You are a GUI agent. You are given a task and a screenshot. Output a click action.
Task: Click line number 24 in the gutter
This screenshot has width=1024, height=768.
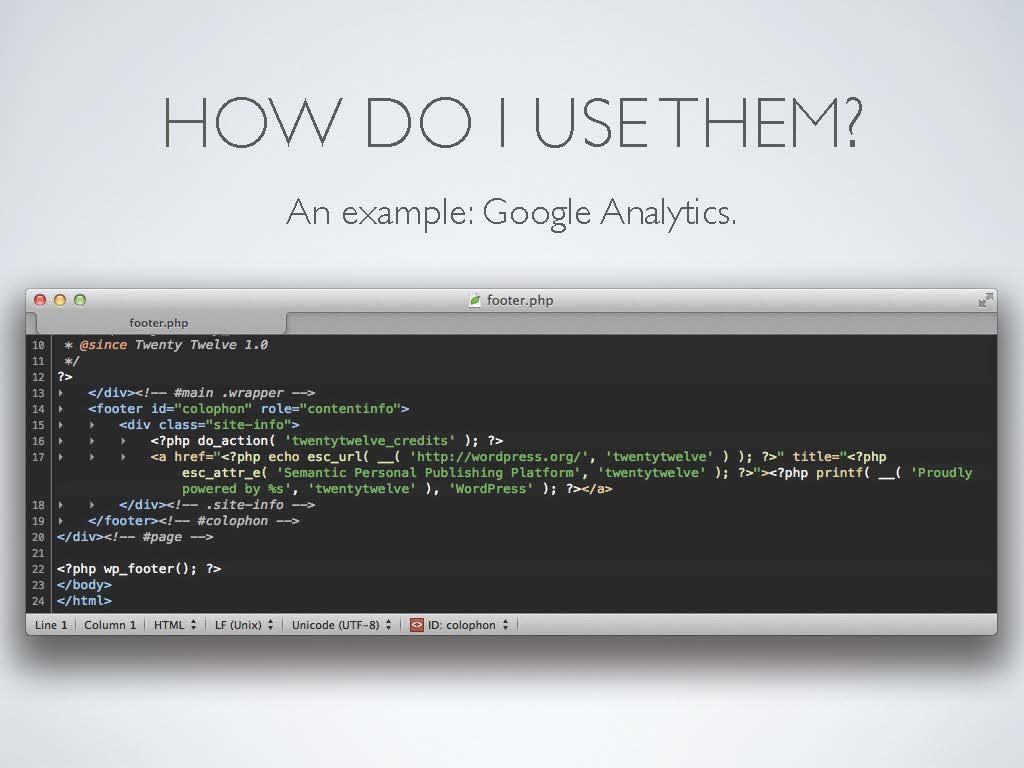(x=38, y=601)
